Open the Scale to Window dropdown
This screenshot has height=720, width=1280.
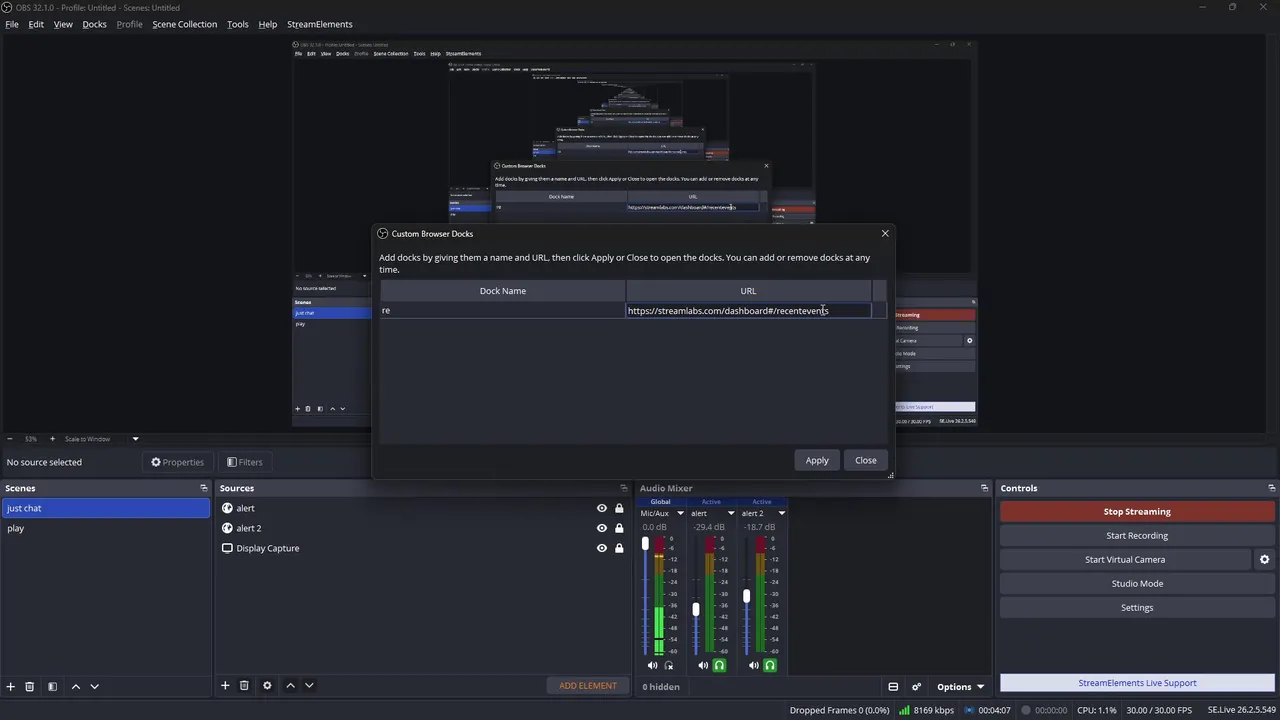[135, 439]
